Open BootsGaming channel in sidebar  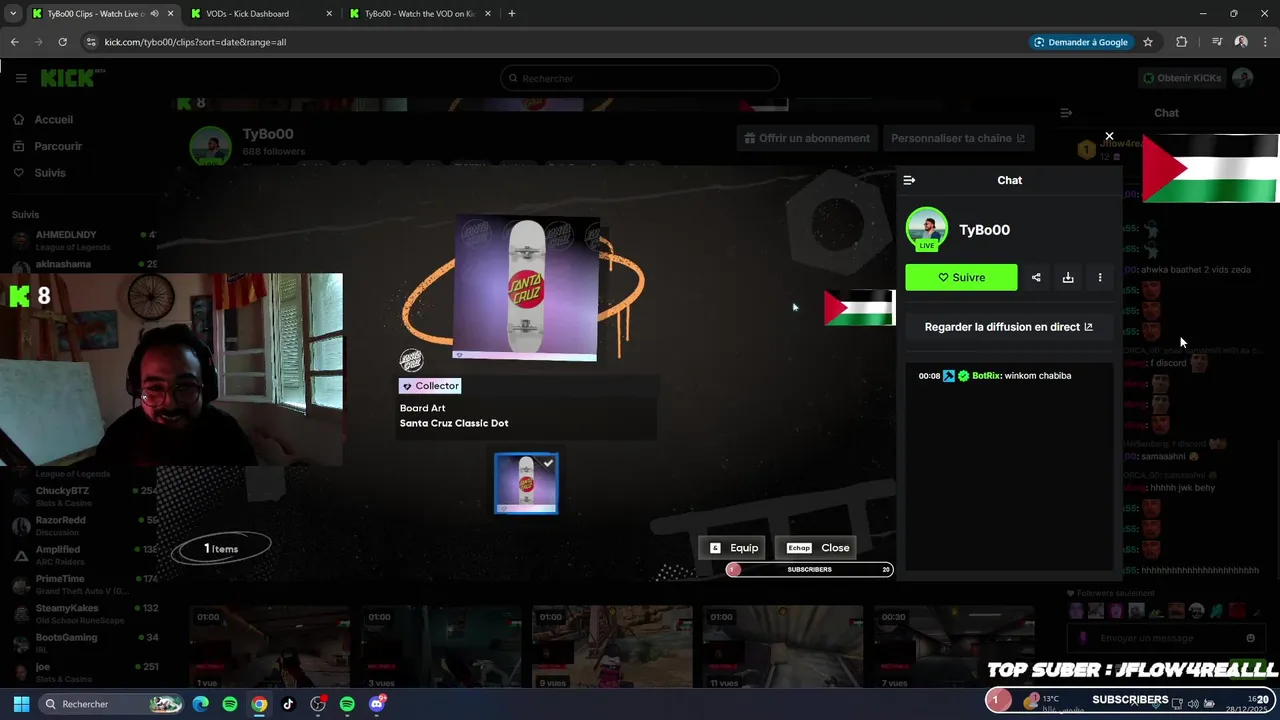point(84,642)
